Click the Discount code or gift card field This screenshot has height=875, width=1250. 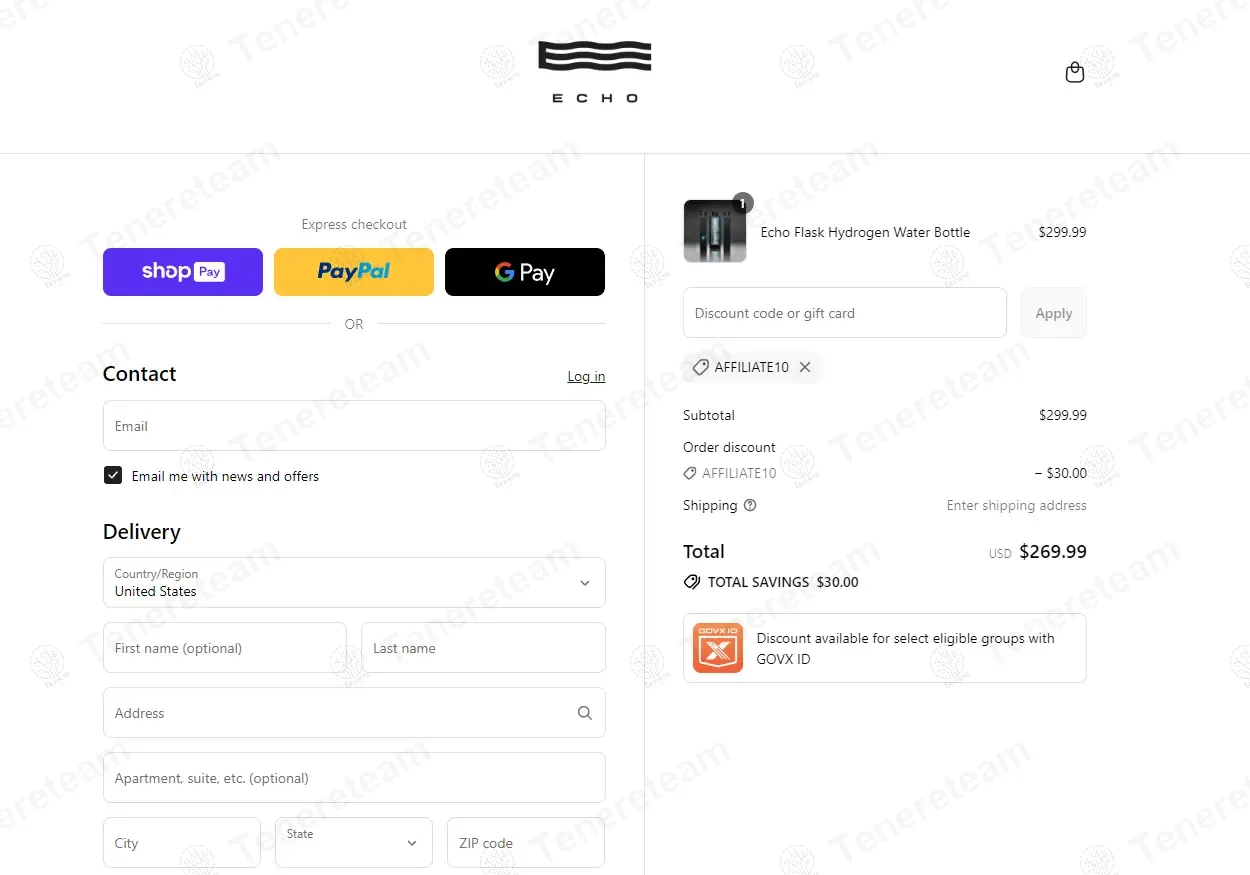coord(845,313)
